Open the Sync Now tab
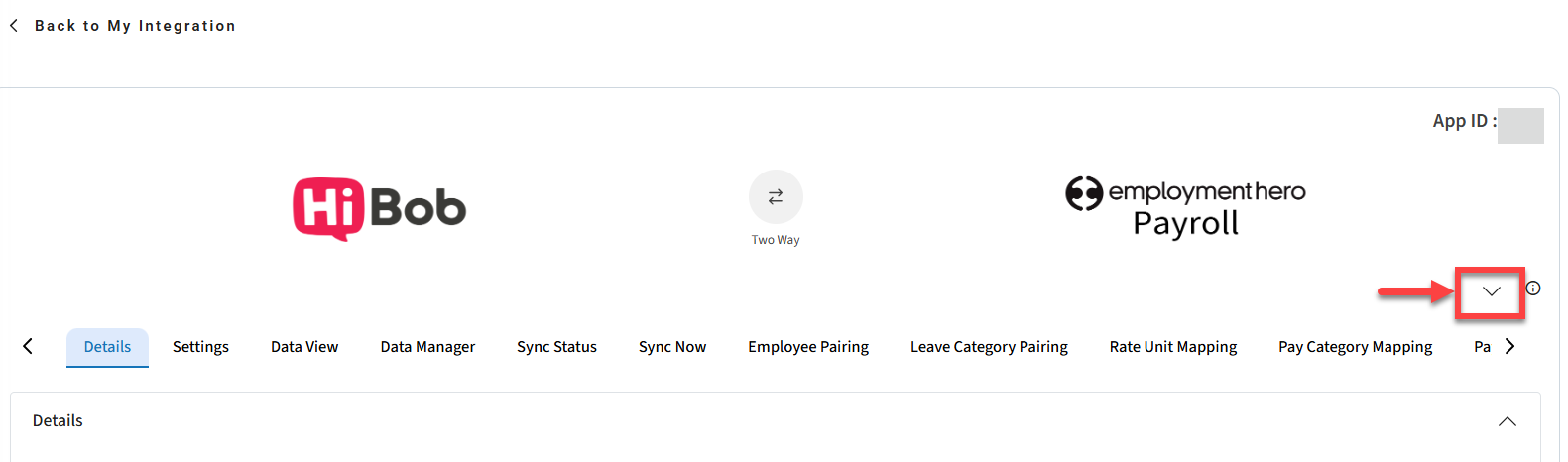The height and width of the screenshot is (462, 1568). click(672, 347)
